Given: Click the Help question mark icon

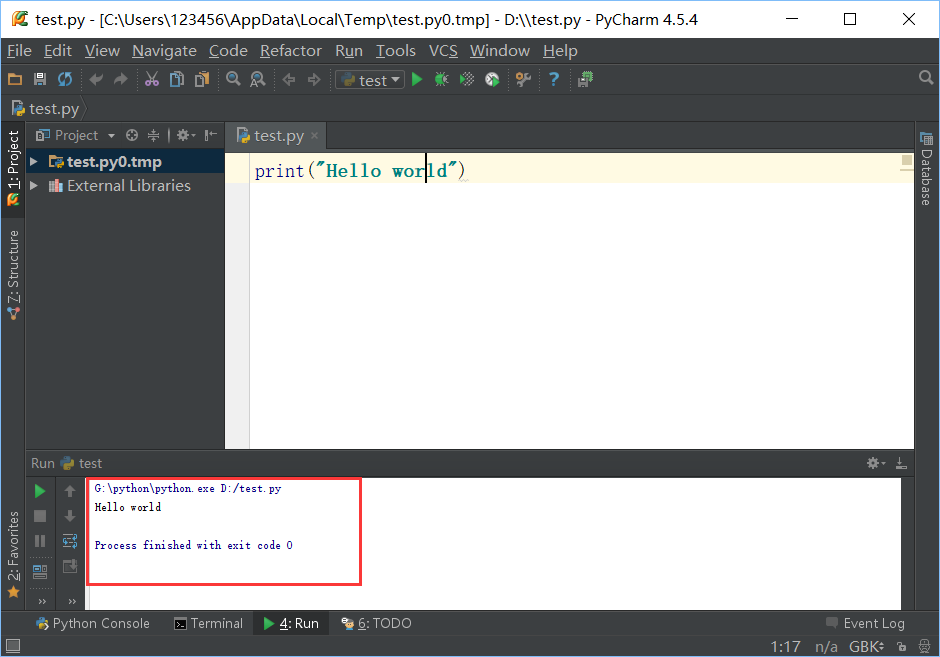Looking at the screenshot, I should tap(553, 79).
